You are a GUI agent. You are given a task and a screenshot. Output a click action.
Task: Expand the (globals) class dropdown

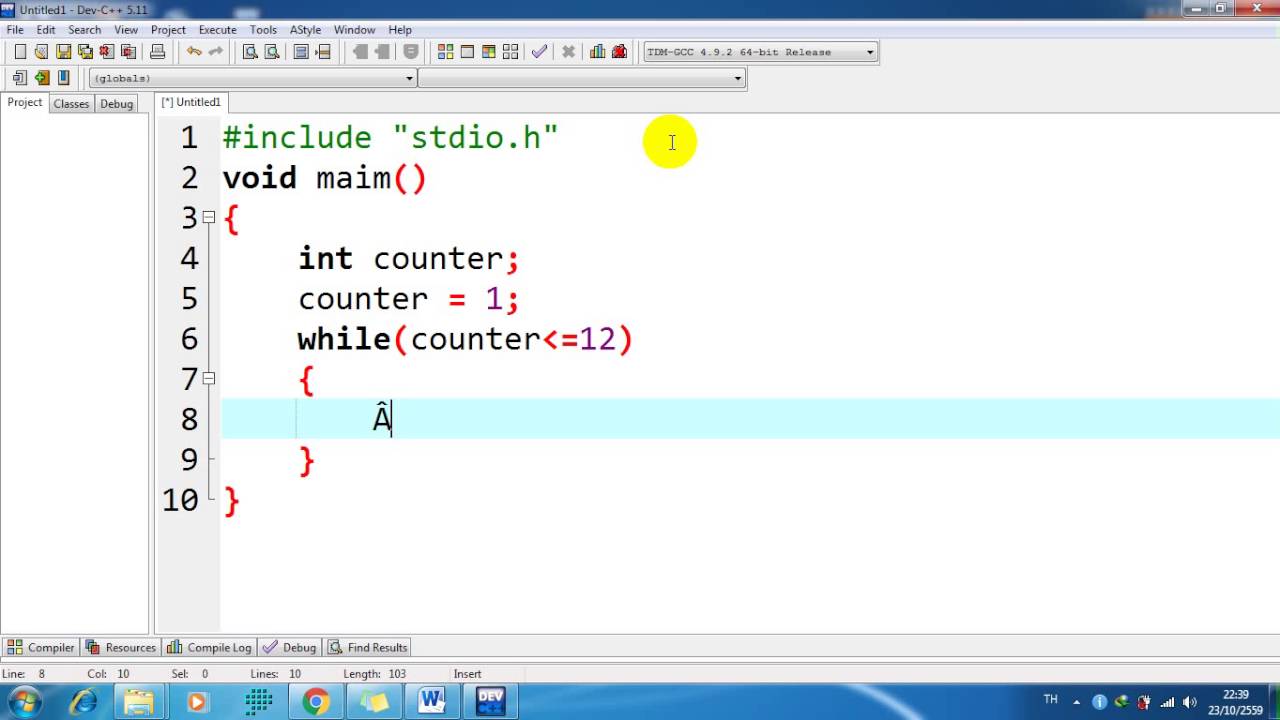tap(409, 78)
